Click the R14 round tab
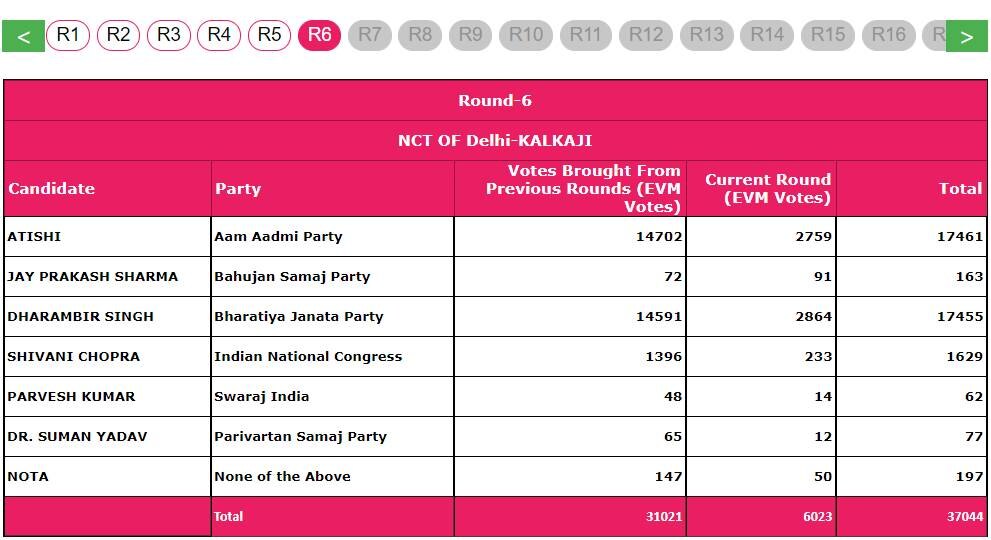 pos(767,35)
